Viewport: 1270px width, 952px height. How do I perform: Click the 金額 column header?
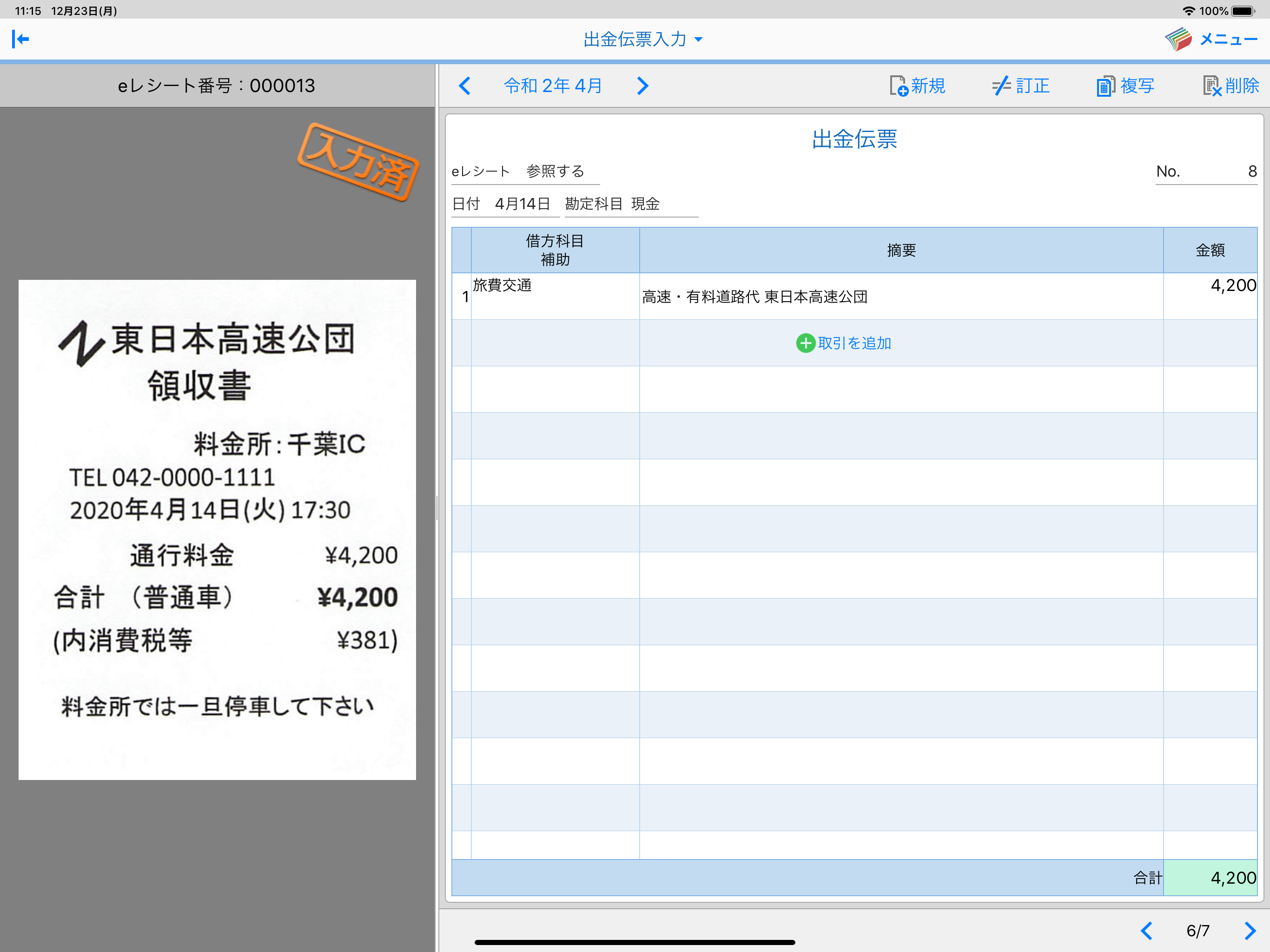tap(1210, 250)
